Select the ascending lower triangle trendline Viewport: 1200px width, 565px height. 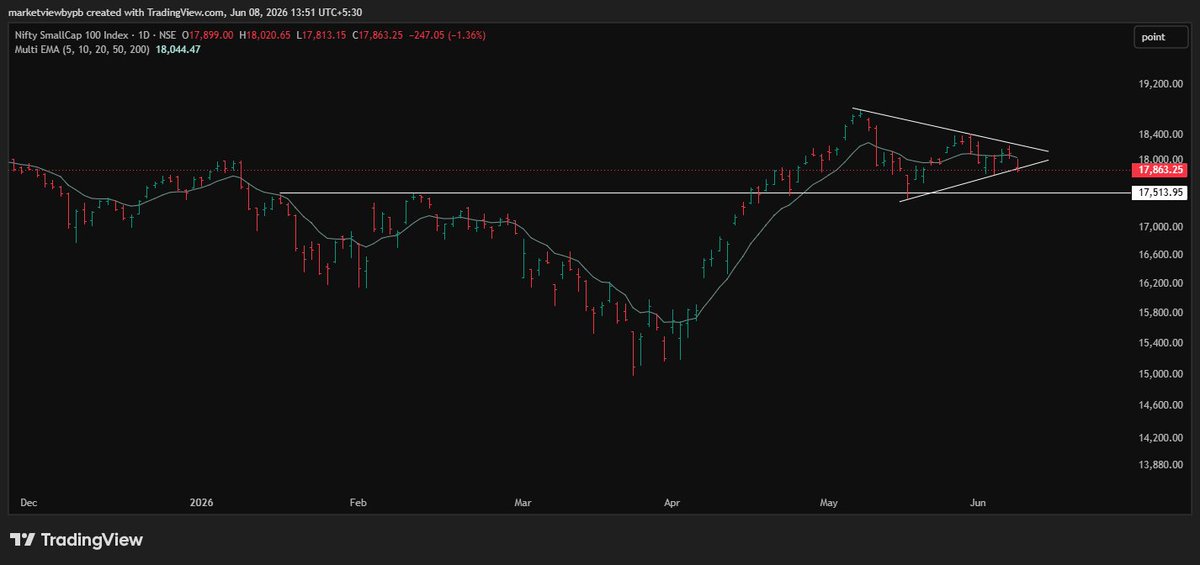[975, 180]
